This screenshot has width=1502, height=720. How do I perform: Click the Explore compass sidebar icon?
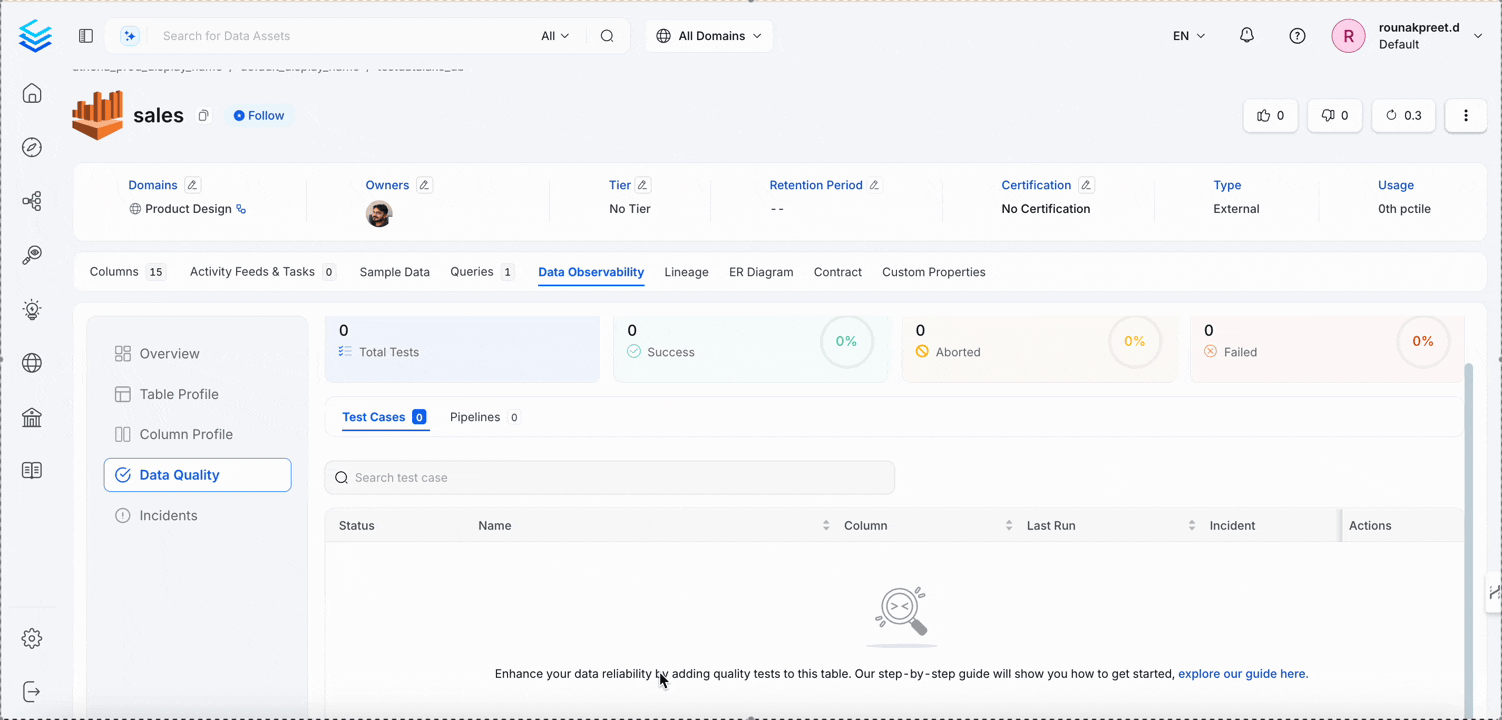point(32,147)
